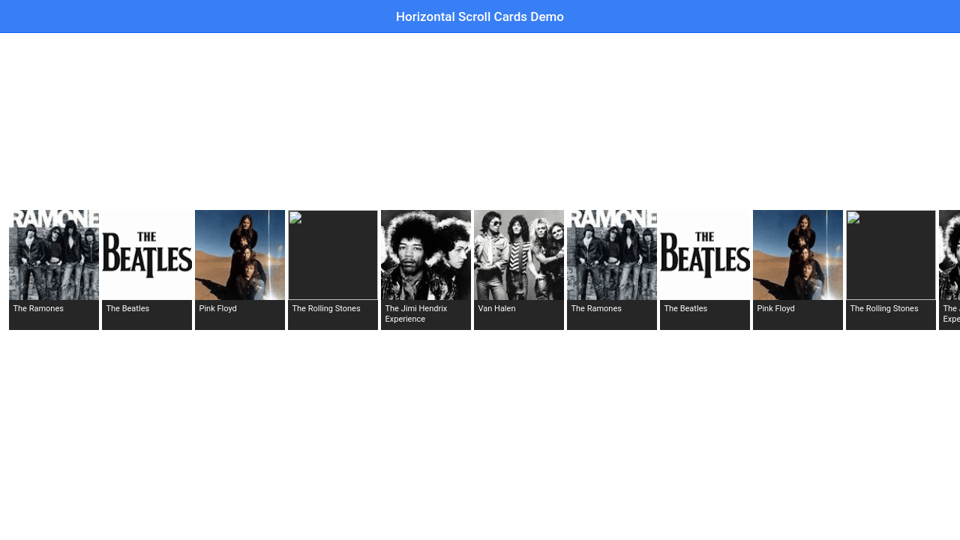Image resolution: width=960 pixels, height=540 pixels.
Task: Click the "Horizontal Scroll Cards Demo" header title
Action: point(479,17)
